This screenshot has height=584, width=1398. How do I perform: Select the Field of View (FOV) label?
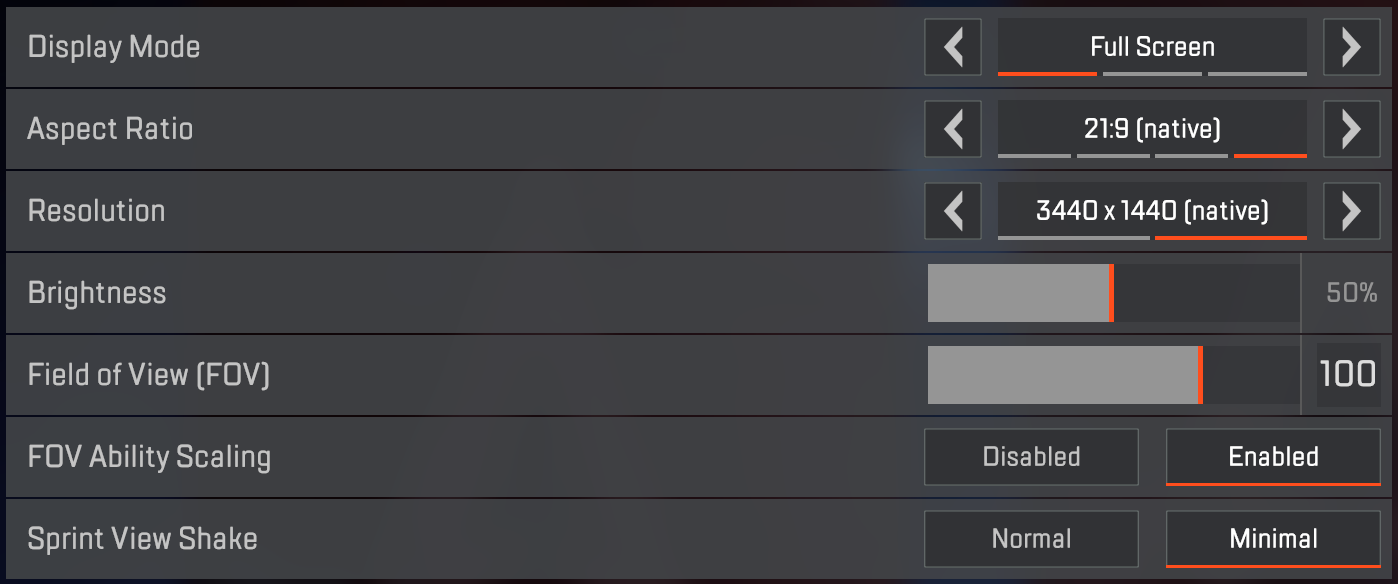coord(149,375)
